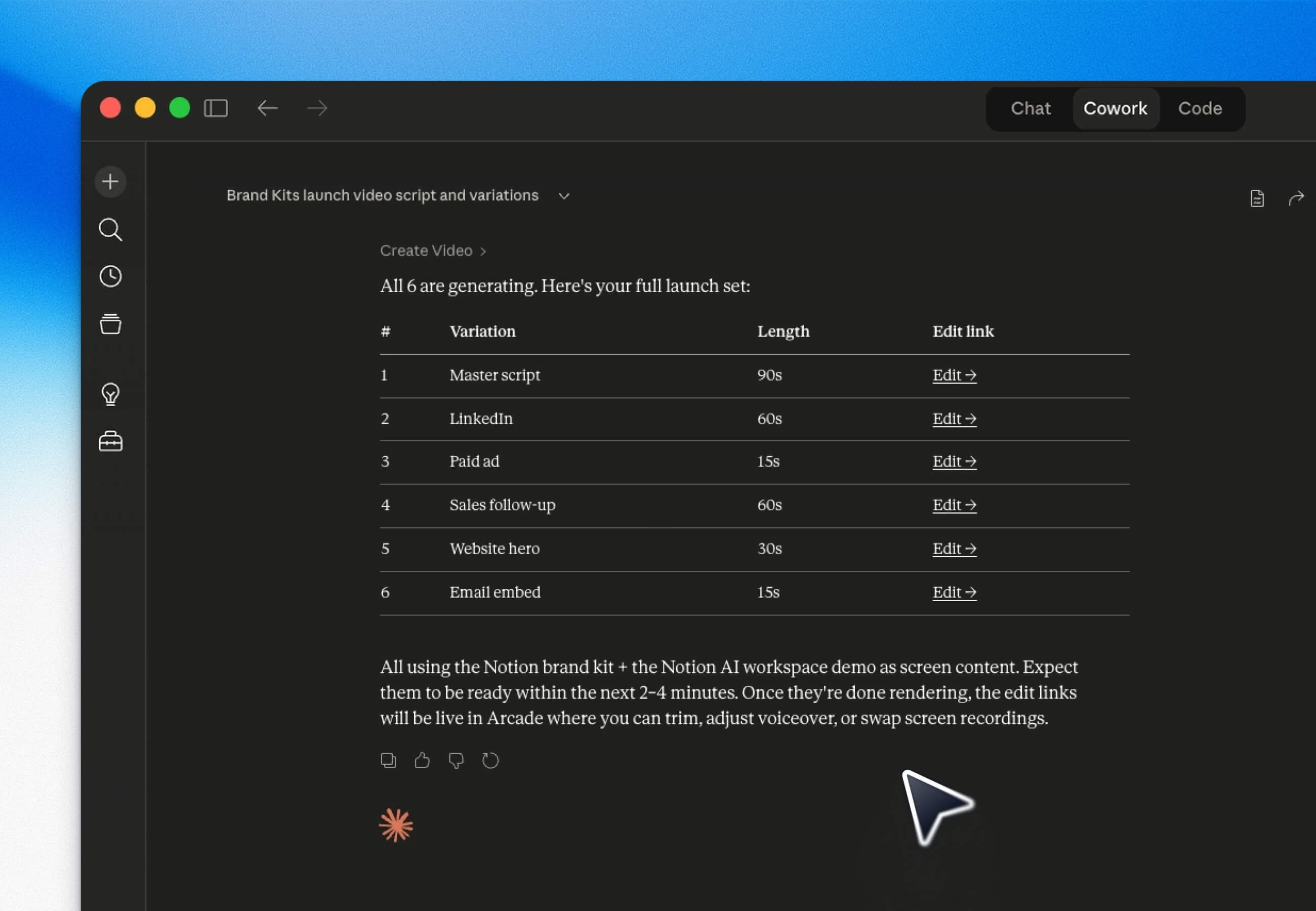Retry the response with regenerate icon
This screenshot has width=1316, height=911.
pyautogui.click(x=490, y=760)
